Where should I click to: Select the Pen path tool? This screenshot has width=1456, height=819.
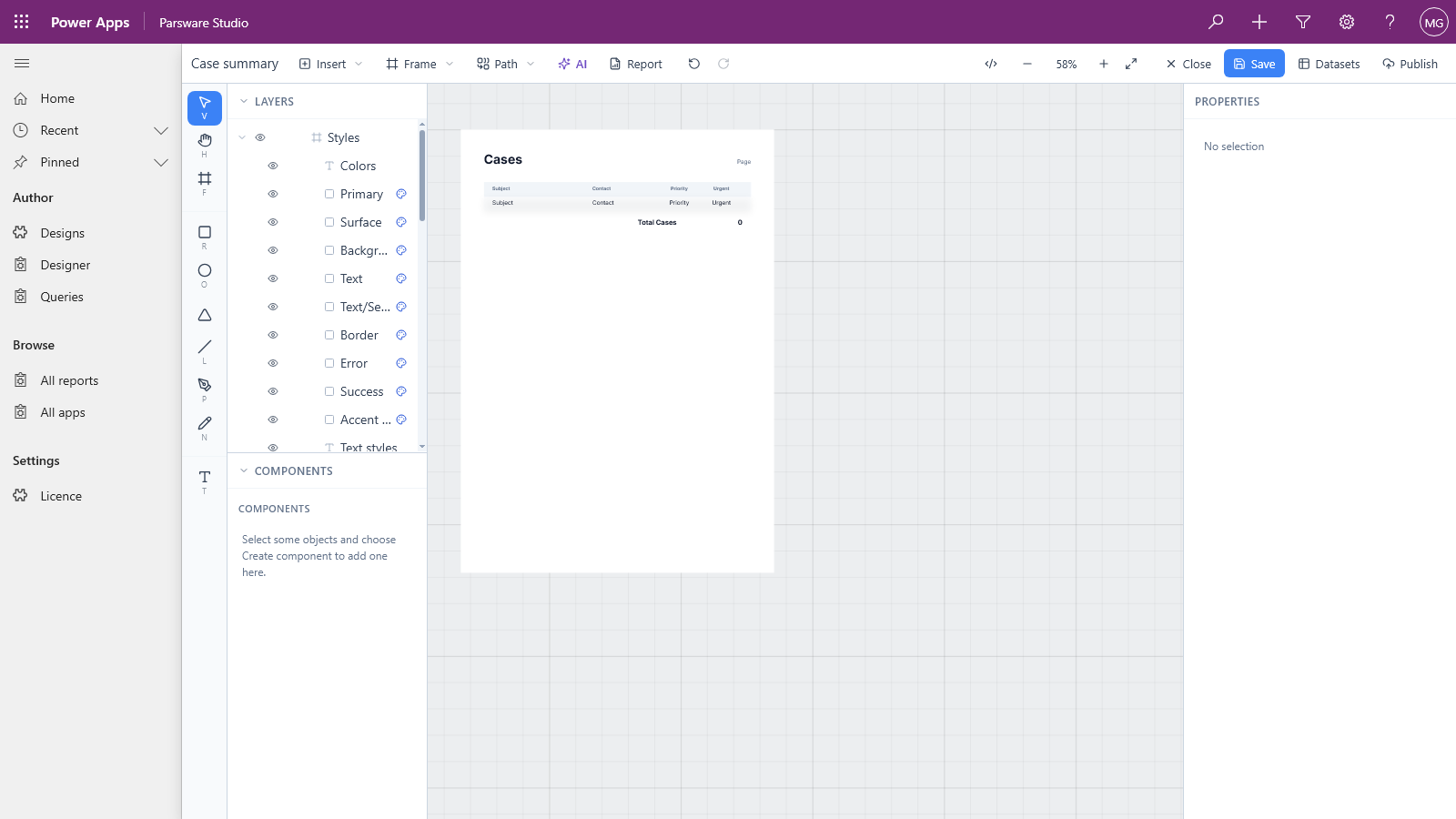[x=205, y=389]
